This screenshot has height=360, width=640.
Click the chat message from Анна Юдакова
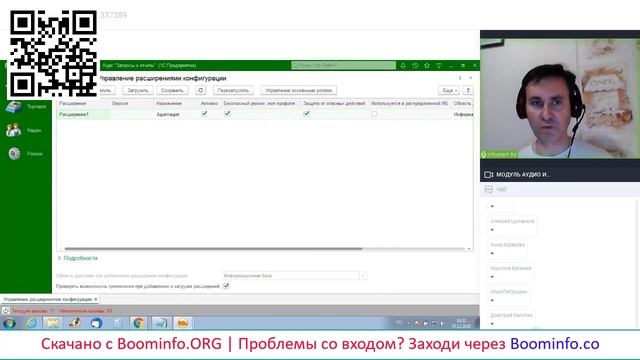[x=507, y=249]
